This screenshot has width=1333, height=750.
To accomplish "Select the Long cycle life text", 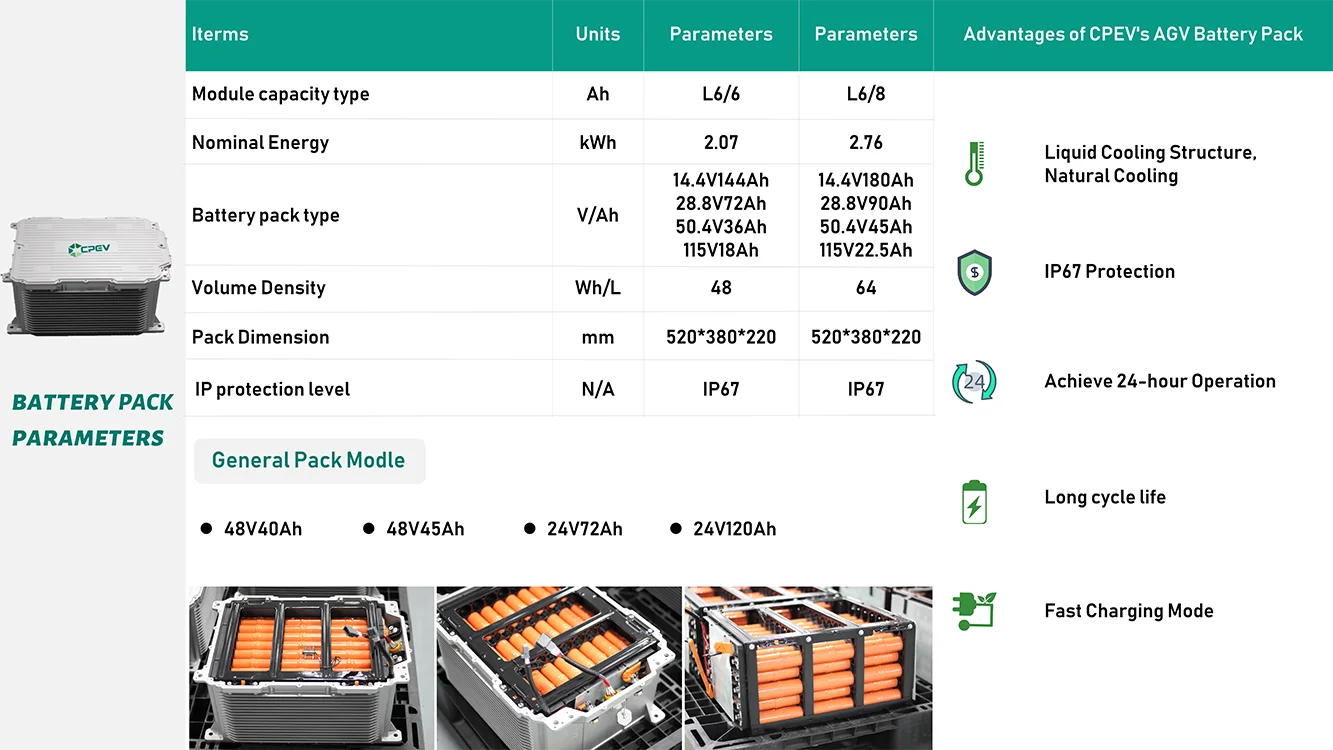I will (x=1105, y=498).
